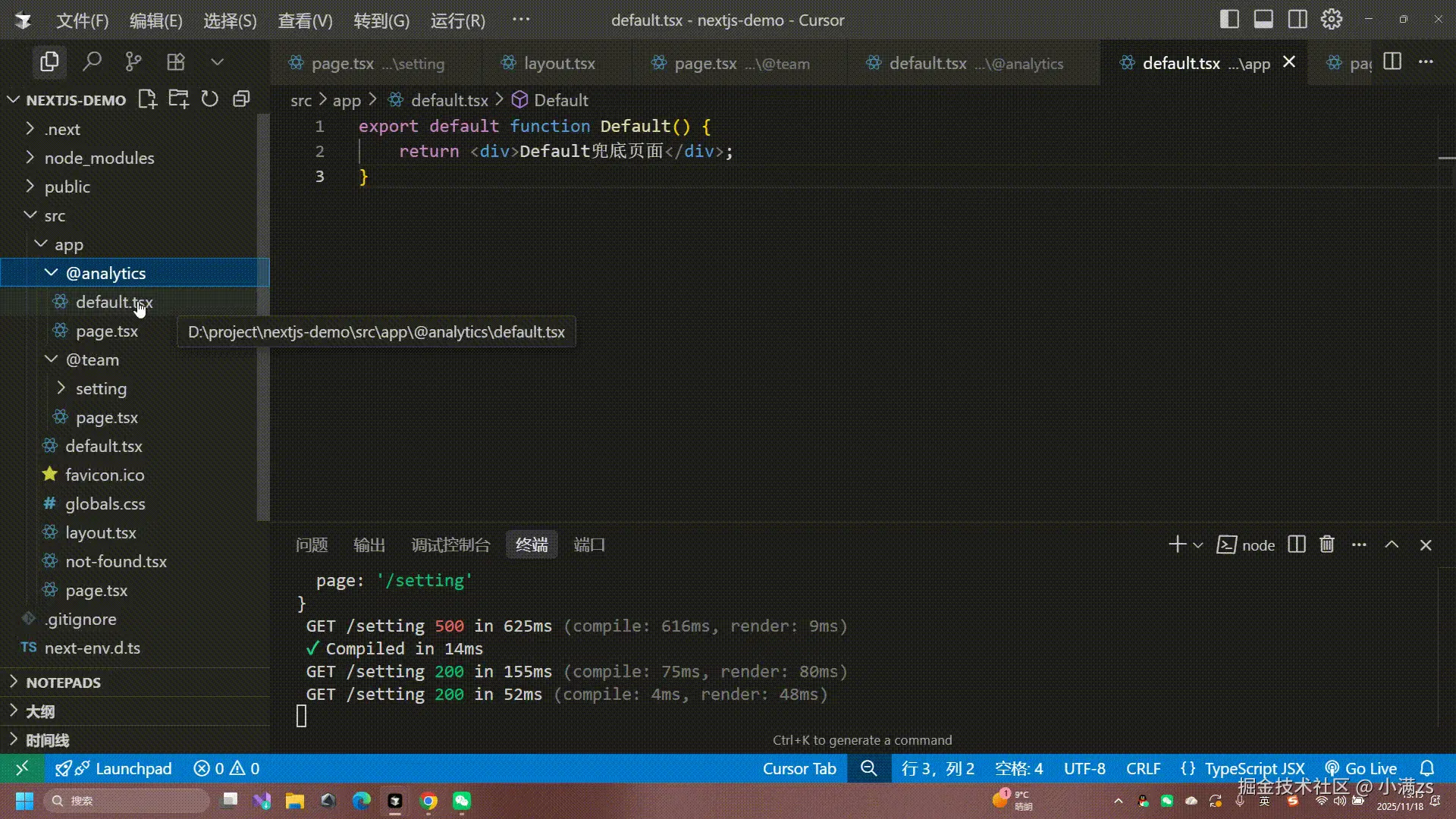Toggle the primary sidebar layout button
The height and width of the screenshot is (819, 1456).
point(1229,20)
